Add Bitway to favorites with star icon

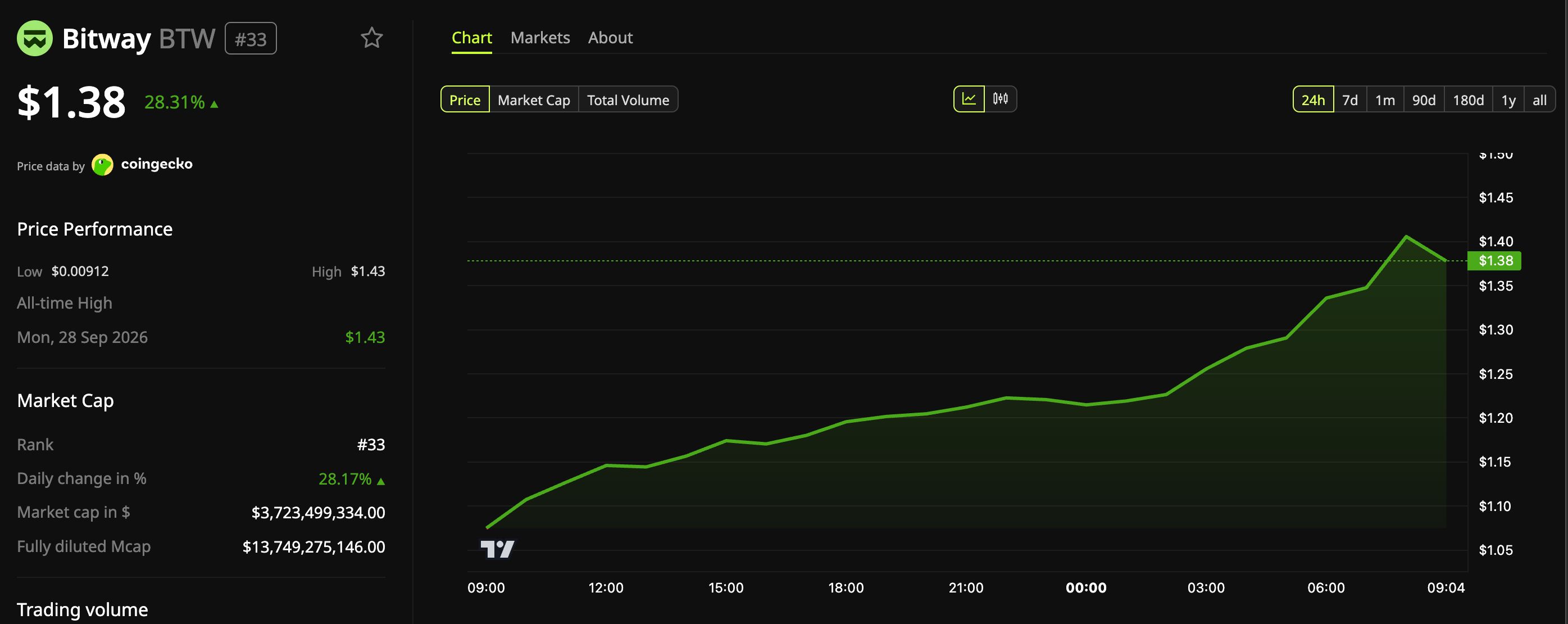371,38
